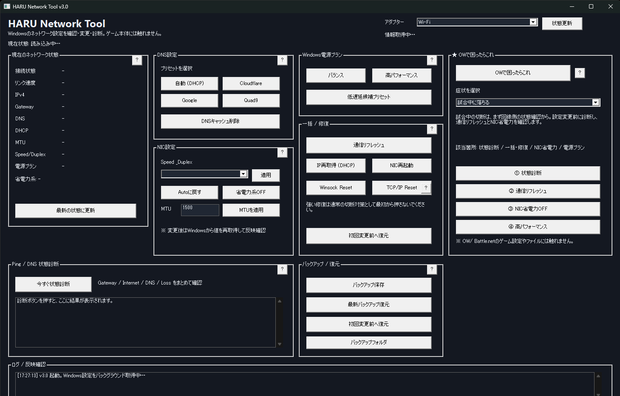Run step ① 状態診断
This screenshot has height=396, width=620.
[x=527, y=173]
